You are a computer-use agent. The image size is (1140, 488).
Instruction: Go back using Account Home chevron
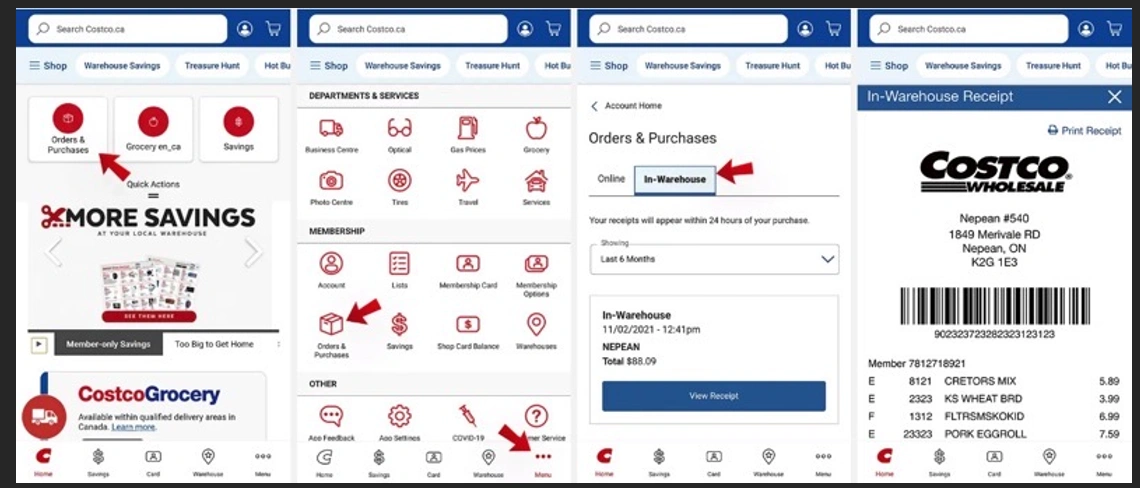(596, 106)
